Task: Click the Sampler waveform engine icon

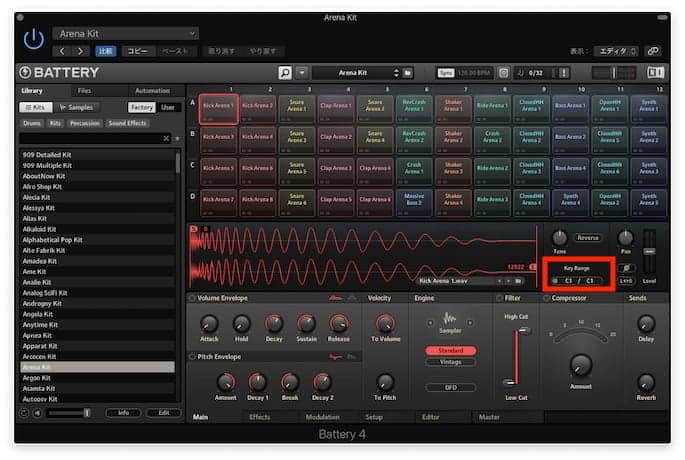Action: 450,318
